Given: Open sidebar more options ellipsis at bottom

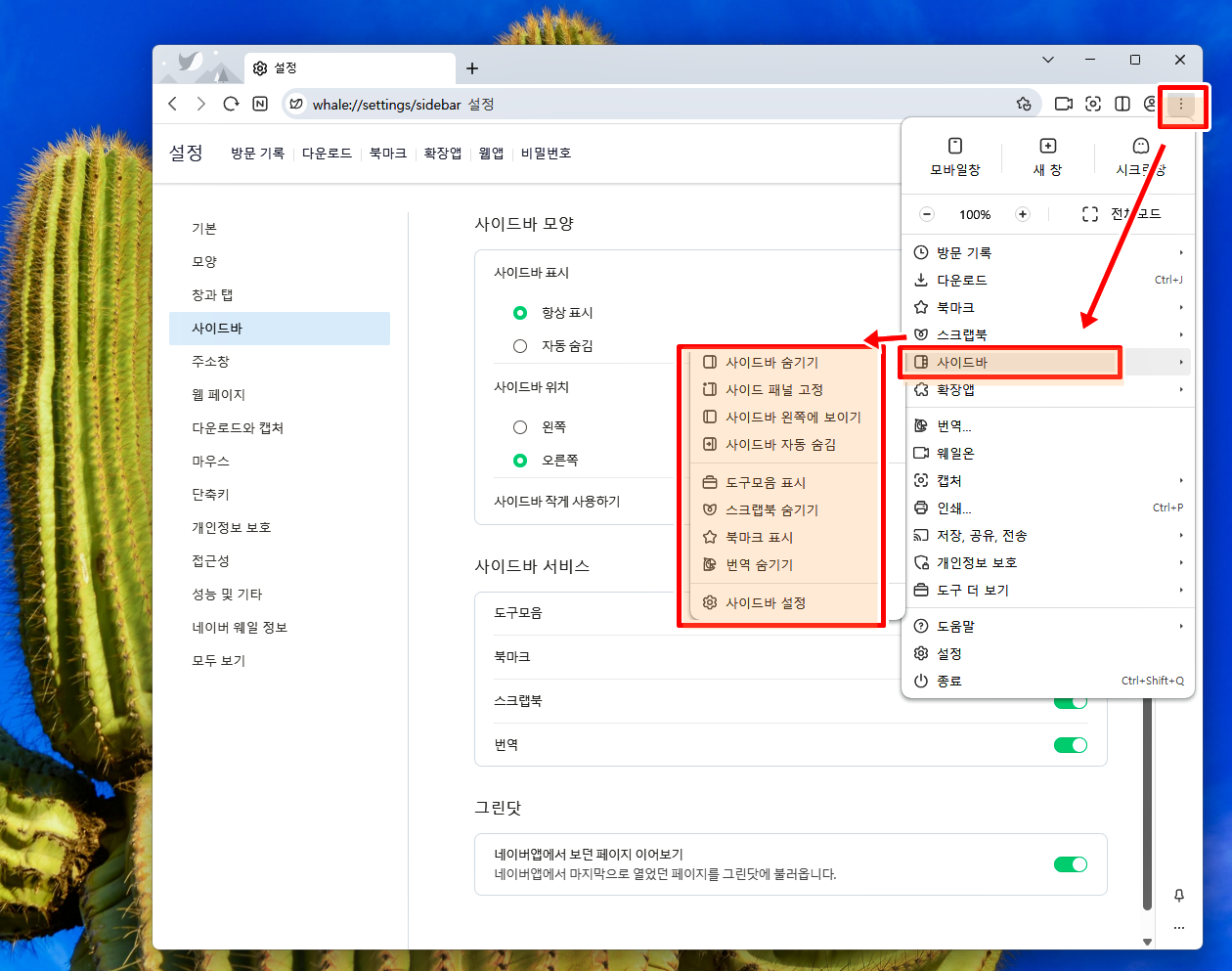Looking at the screenshot, I should (x=1179, y=928).
